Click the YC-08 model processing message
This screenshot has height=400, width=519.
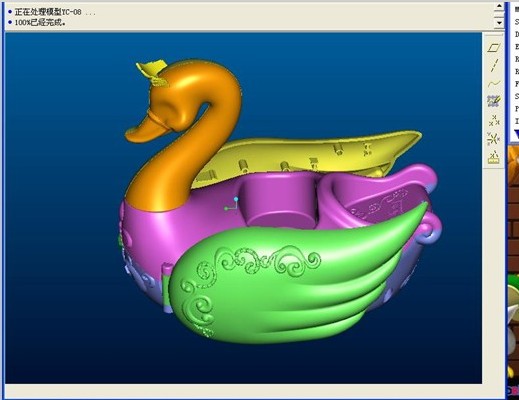(x=52, y=12)
